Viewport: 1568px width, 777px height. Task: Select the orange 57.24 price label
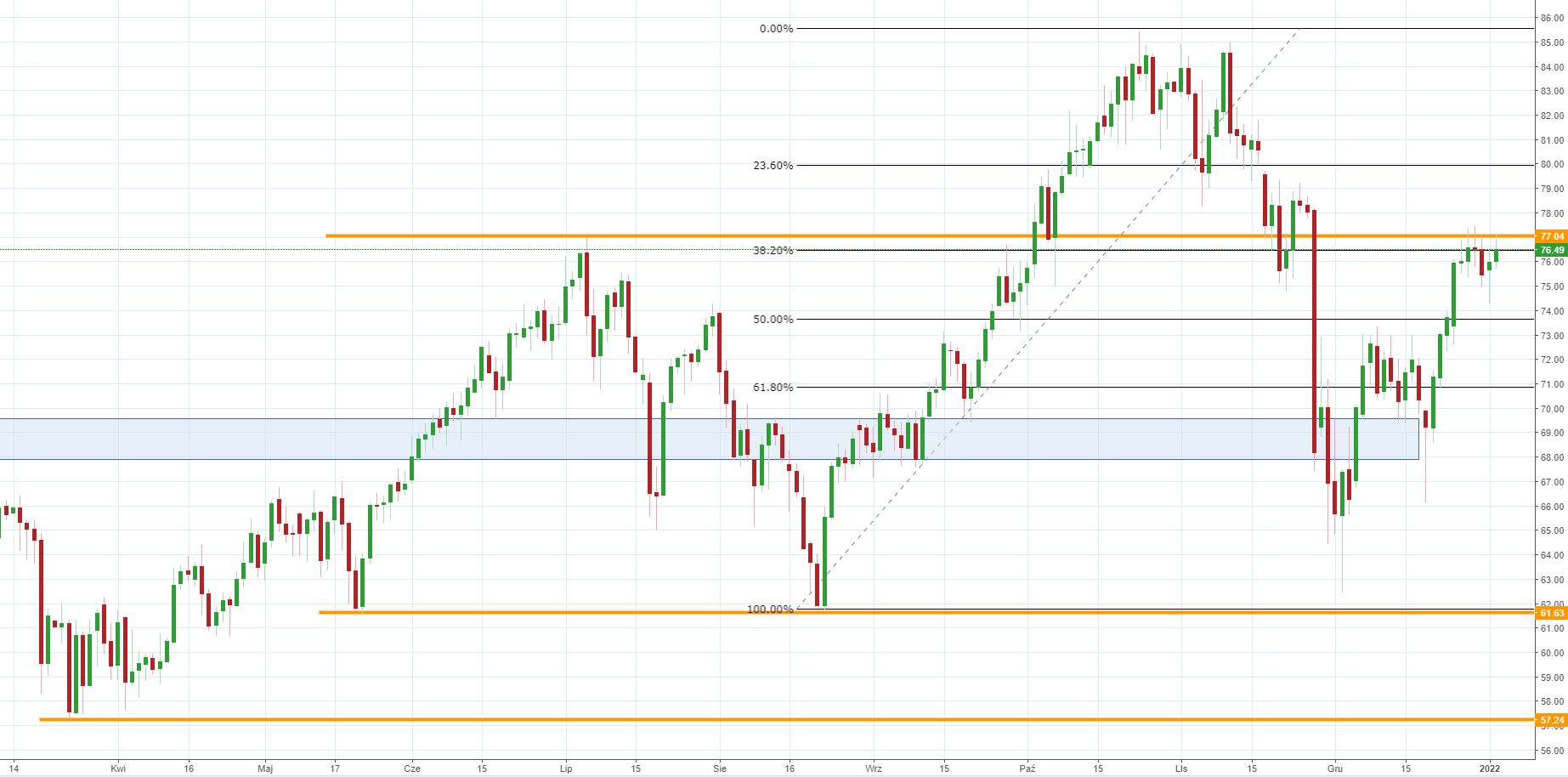[1551, 720]
